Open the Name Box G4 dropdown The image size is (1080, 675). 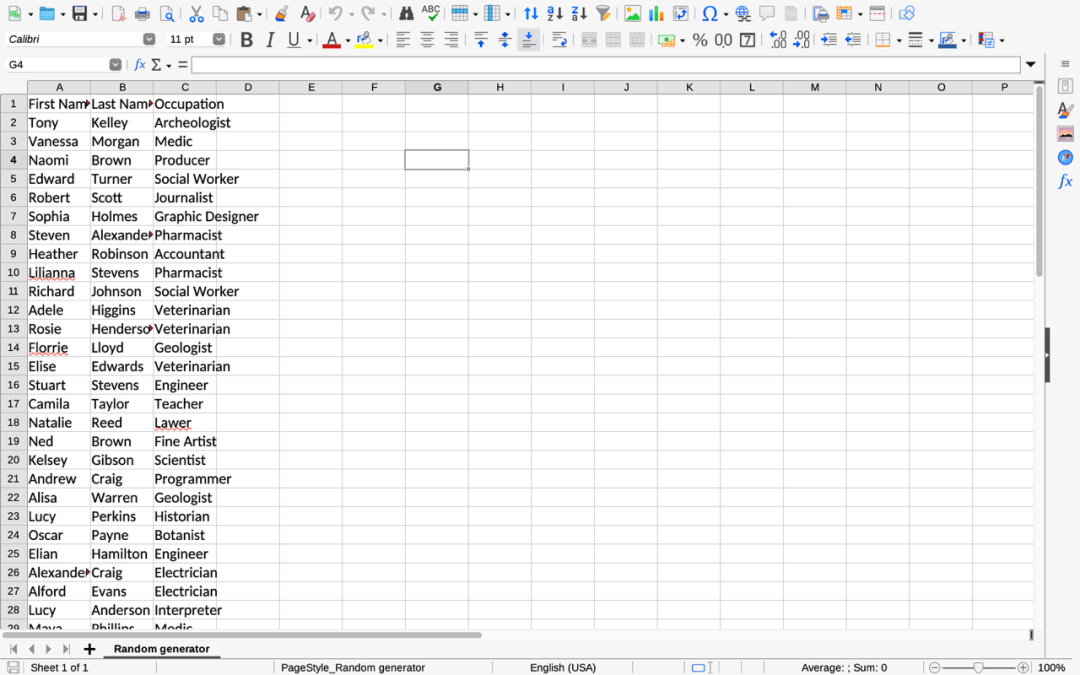tap(115, 64)
